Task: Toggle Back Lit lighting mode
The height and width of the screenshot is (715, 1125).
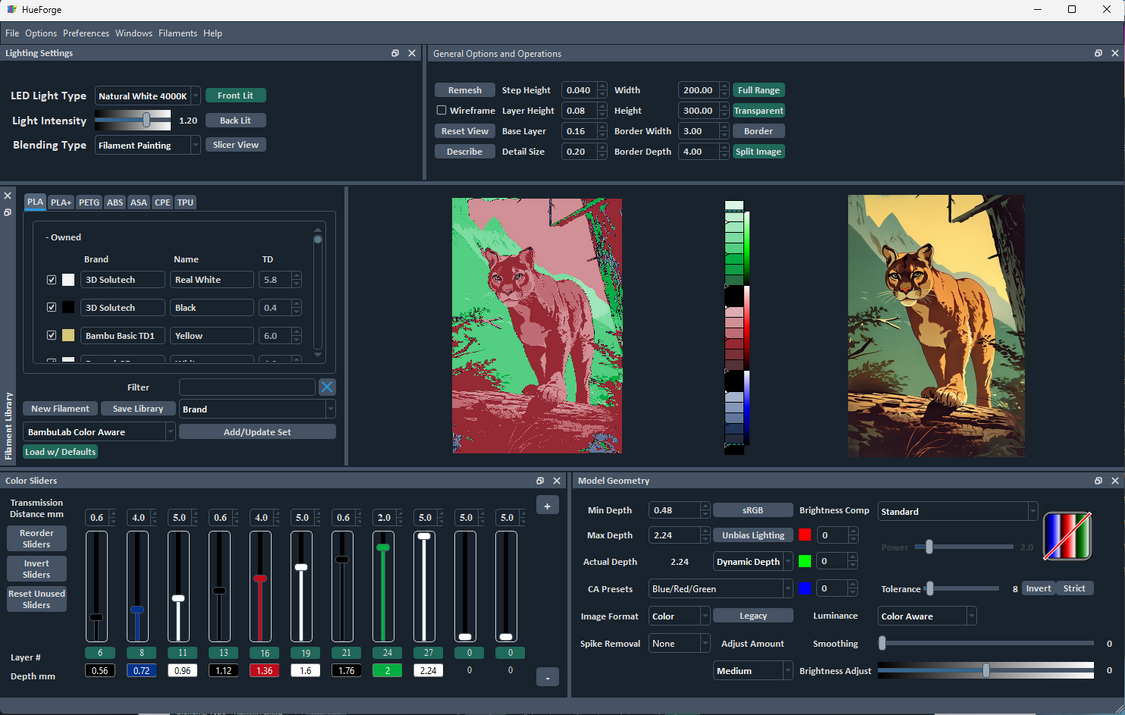Action: pyautogui.click(x=235, y=120)
